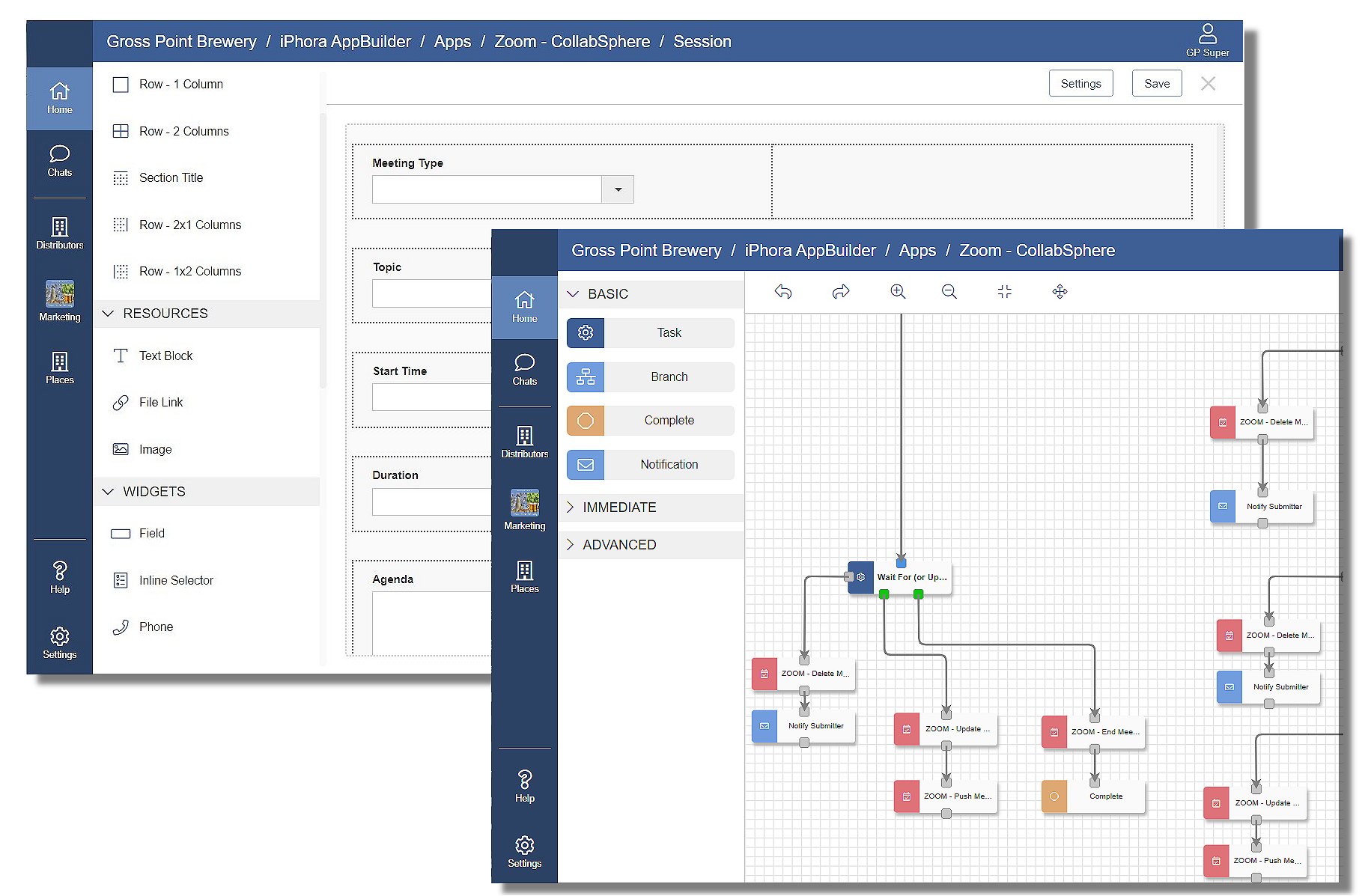Choose the orange Complete node icon

586,421
